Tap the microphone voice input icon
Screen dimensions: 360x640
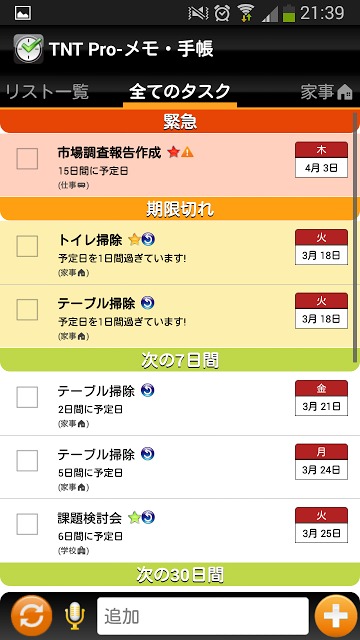pyautogui.click(x=75, y=616)
